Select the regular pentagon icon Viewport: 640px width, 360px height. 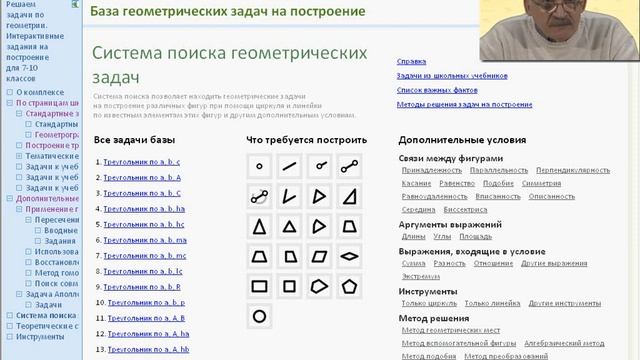coord(349,287)
